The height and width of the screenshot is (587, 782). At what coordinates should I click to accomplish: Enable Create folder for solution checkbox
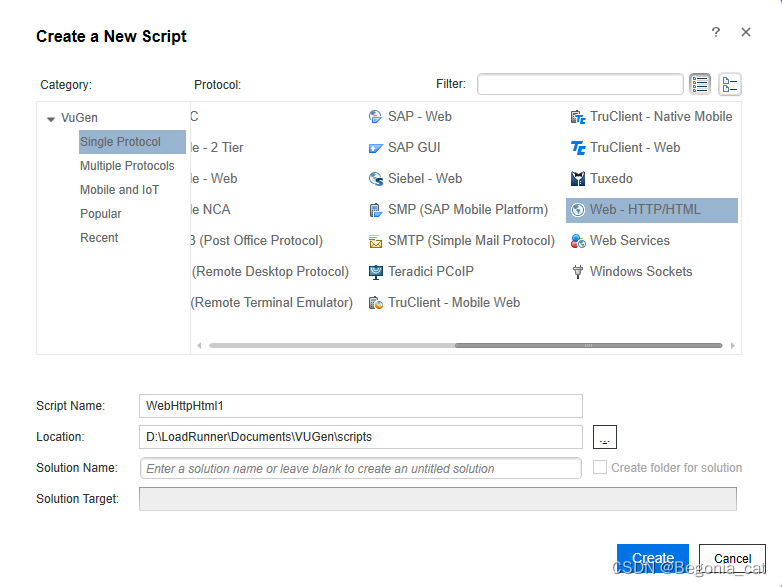[x=600, y=467]
